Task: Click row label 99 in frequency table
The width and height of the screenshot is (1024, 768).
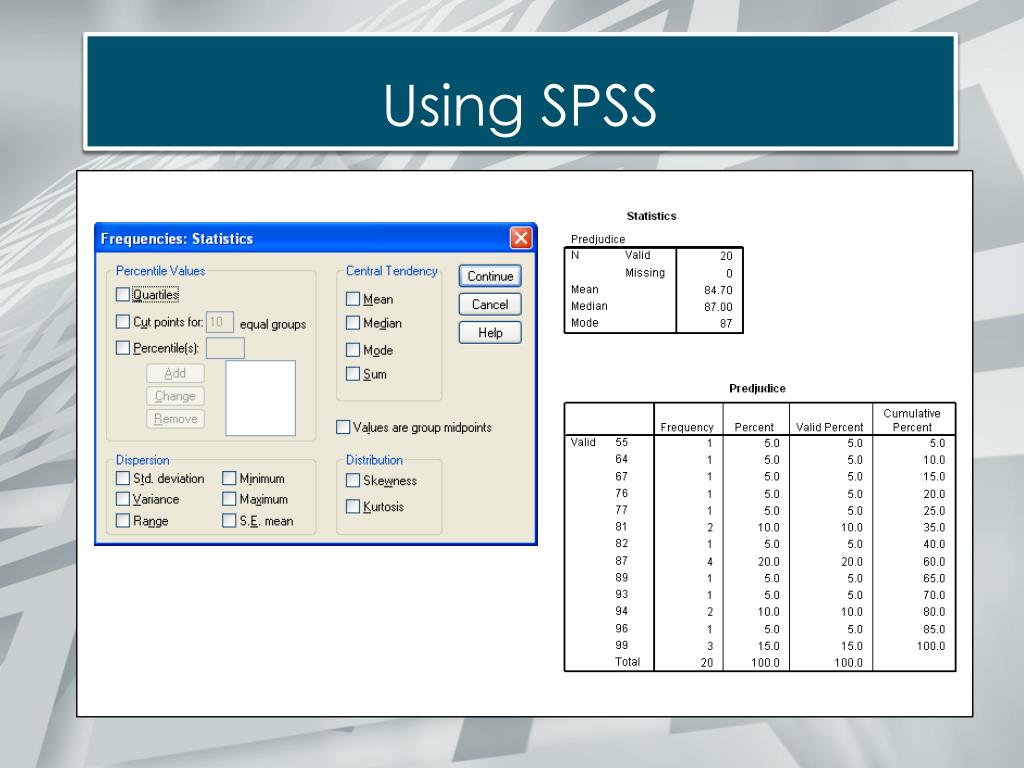Action: (621, 645)
